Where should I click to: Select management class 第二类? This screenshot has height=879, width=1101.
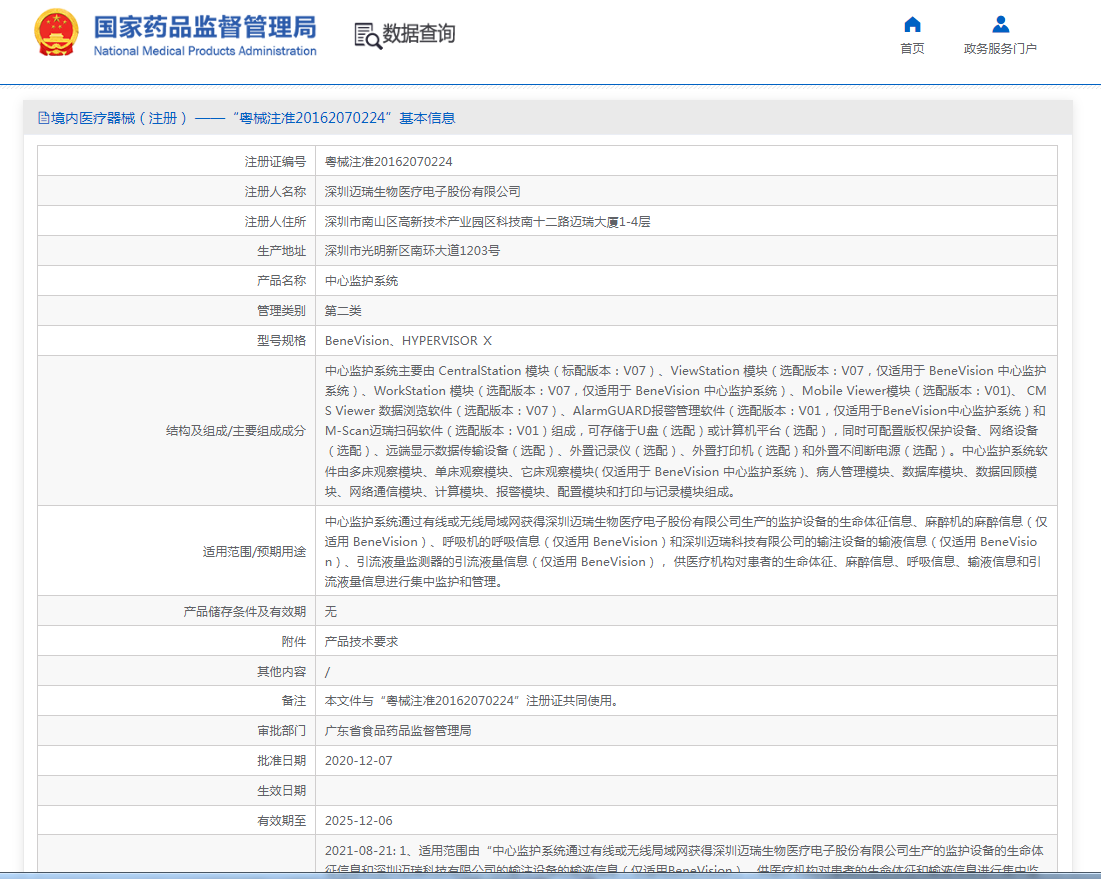coord(343,311)
